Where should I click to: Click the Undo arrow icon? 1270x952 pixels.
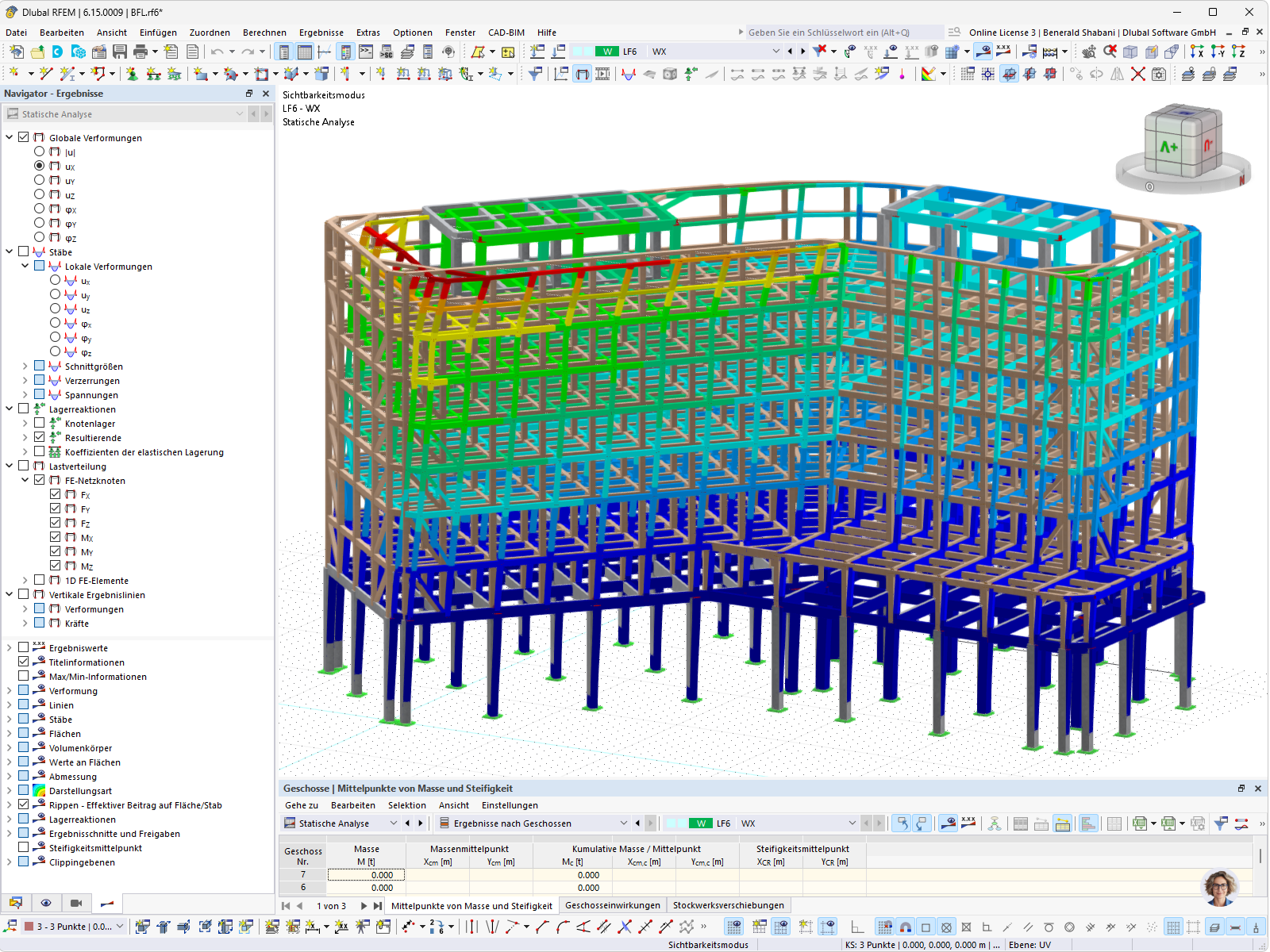(217, 52)
